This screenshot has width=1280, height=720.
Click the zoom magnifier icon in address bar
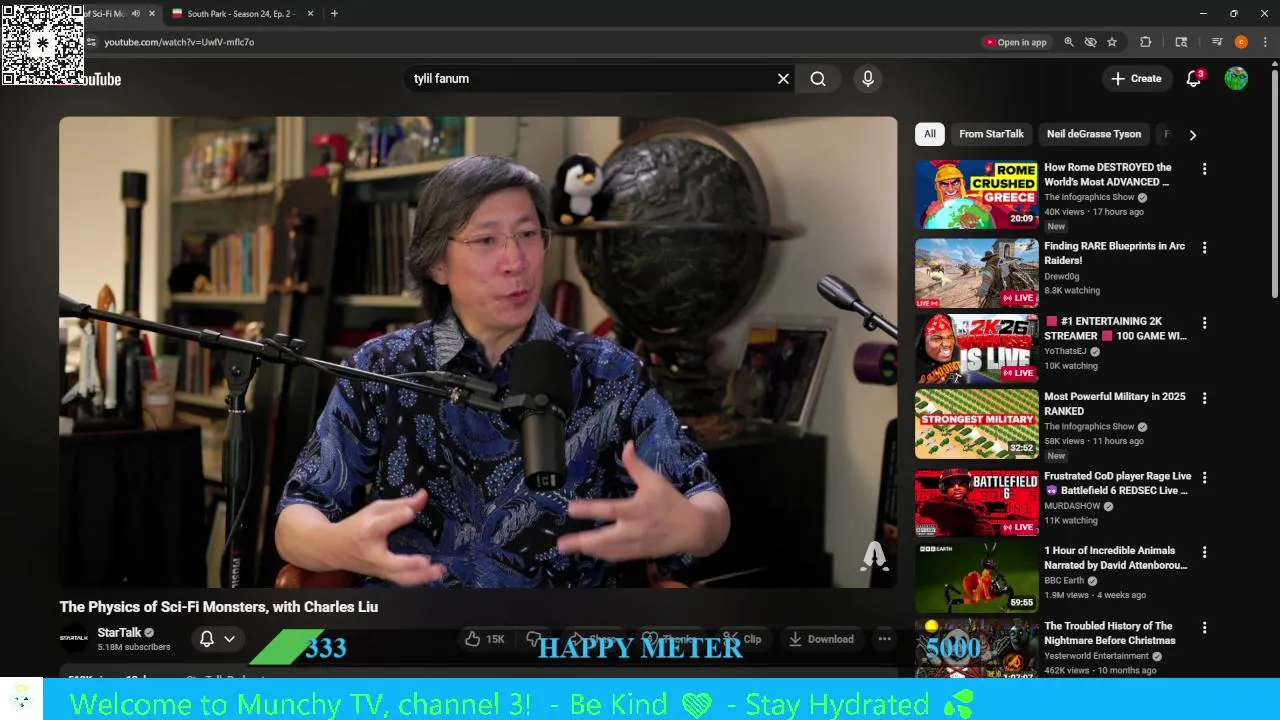pos(1068,42)
